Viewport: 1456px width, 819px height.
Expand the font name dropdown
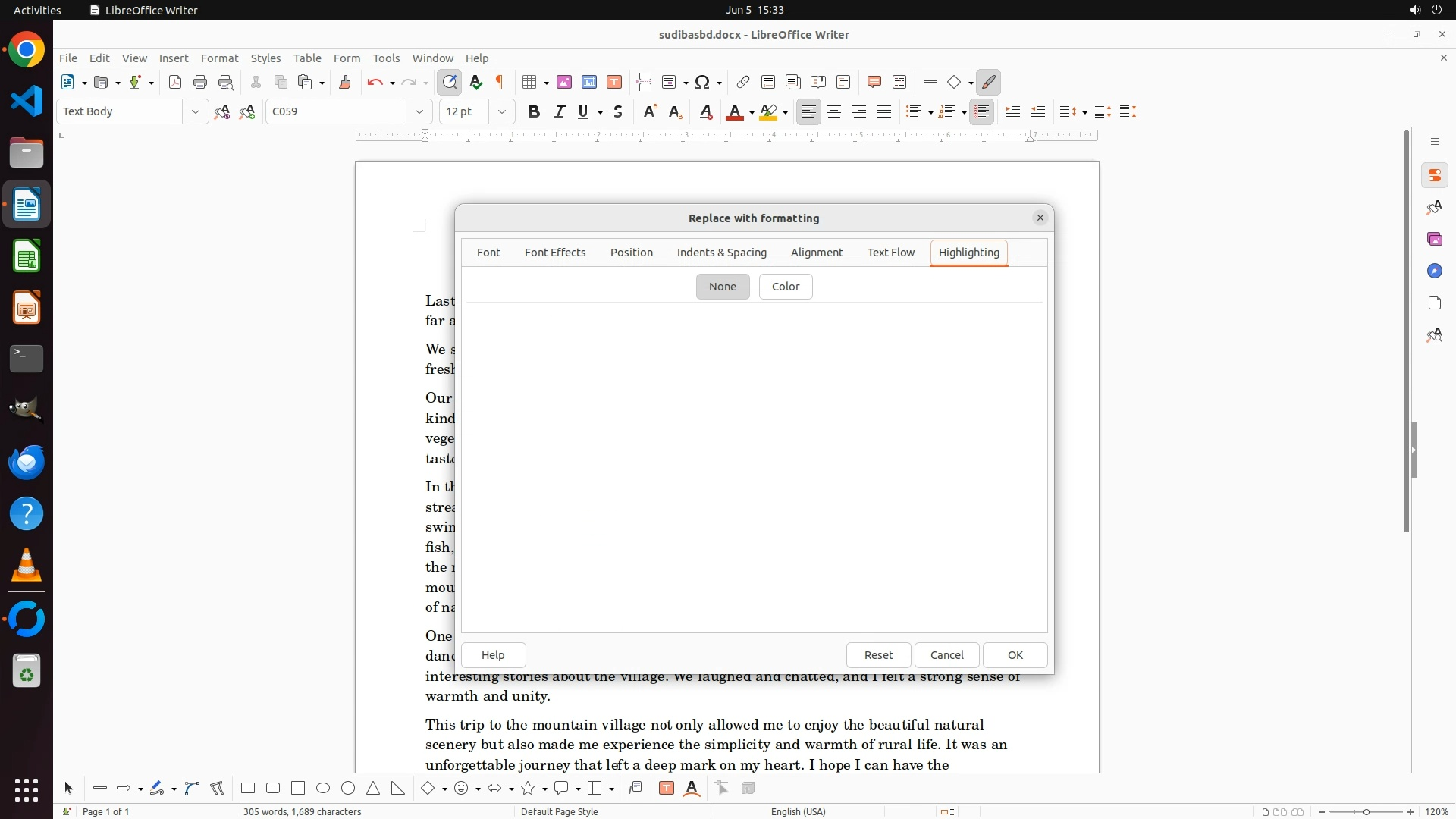click(x=419, y=112)
